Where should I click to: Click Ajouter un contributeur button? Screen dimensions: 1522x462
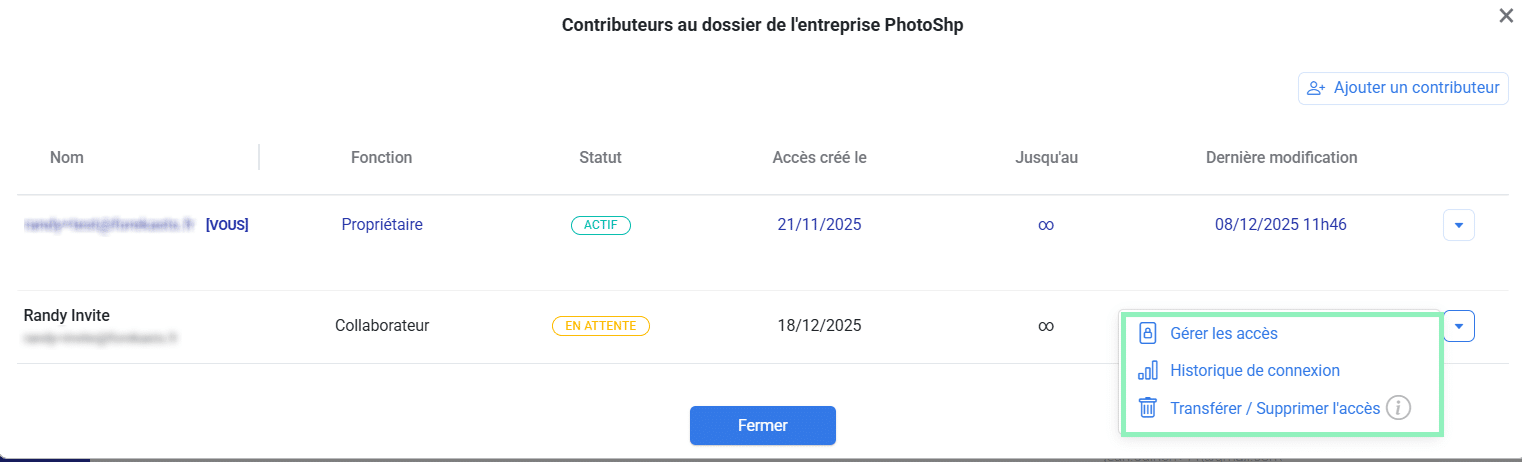(x=1403, y=88)
